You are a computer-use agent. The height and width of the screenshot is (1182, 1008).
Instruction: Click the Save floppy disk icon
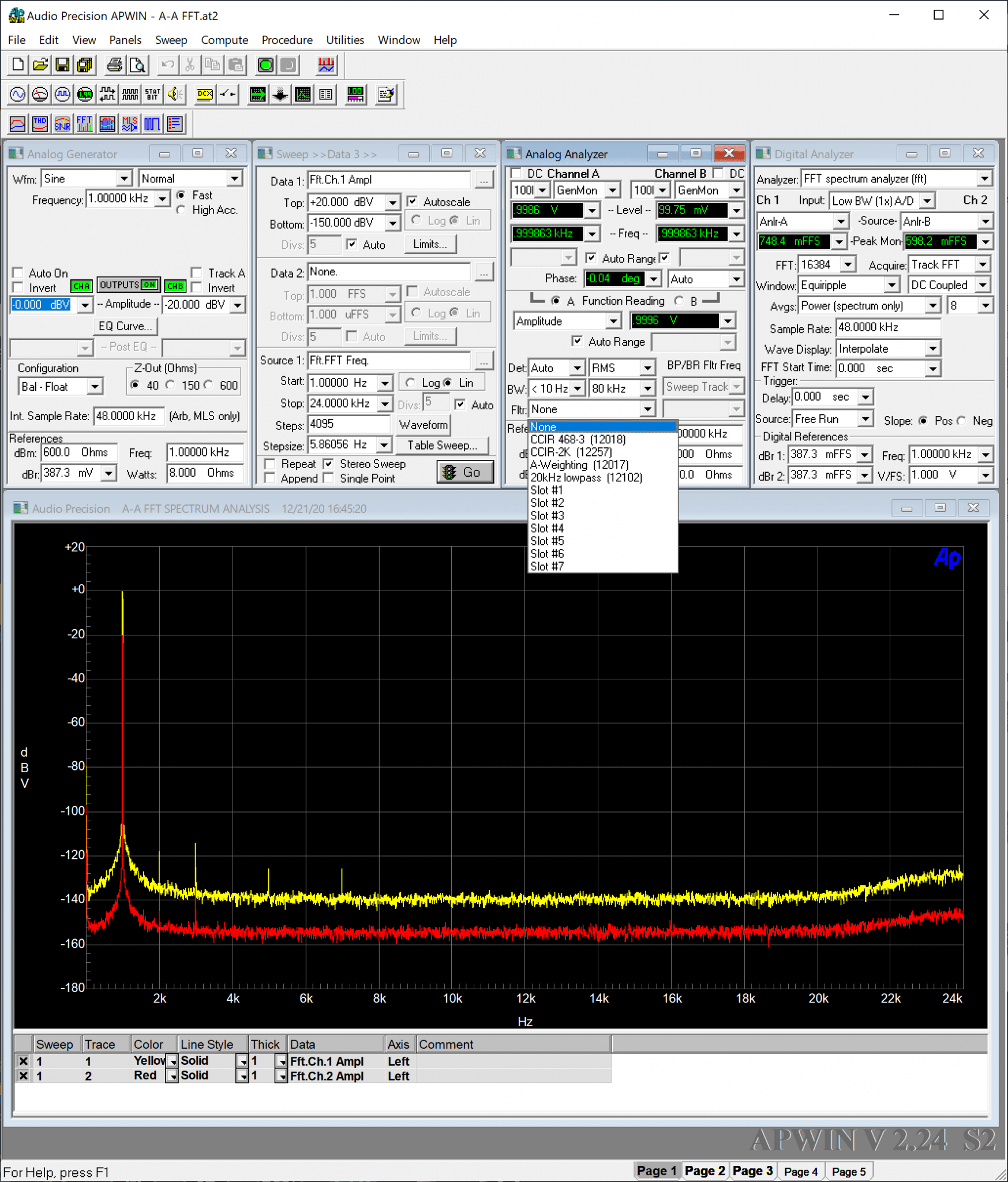pyautogui.click(x=62, y=65)
